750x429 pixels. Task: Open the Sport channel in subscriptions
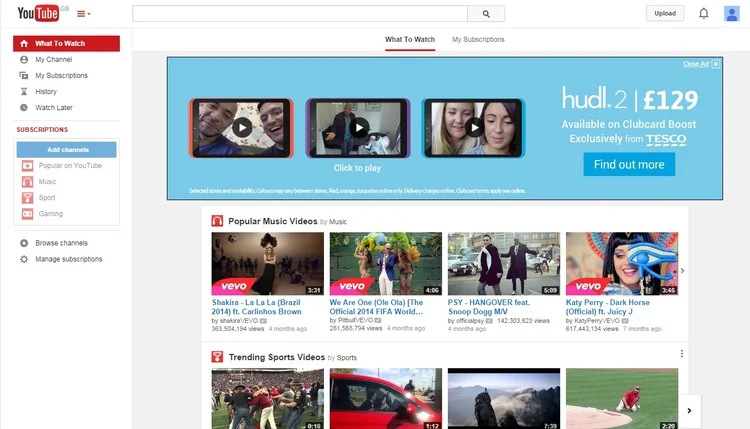tap(47, 198)
